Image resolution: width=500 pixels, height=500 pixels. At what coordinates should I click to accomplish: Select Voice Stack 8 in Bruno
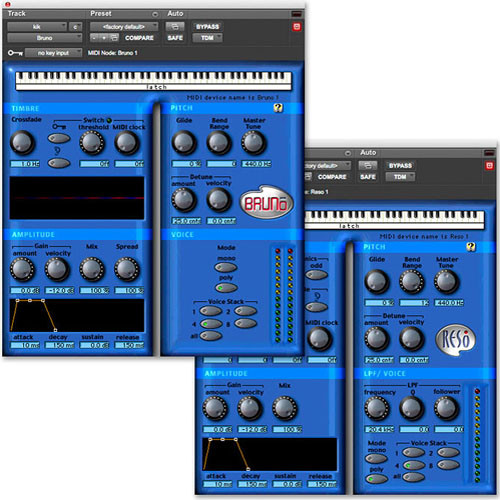pos(245,323)
